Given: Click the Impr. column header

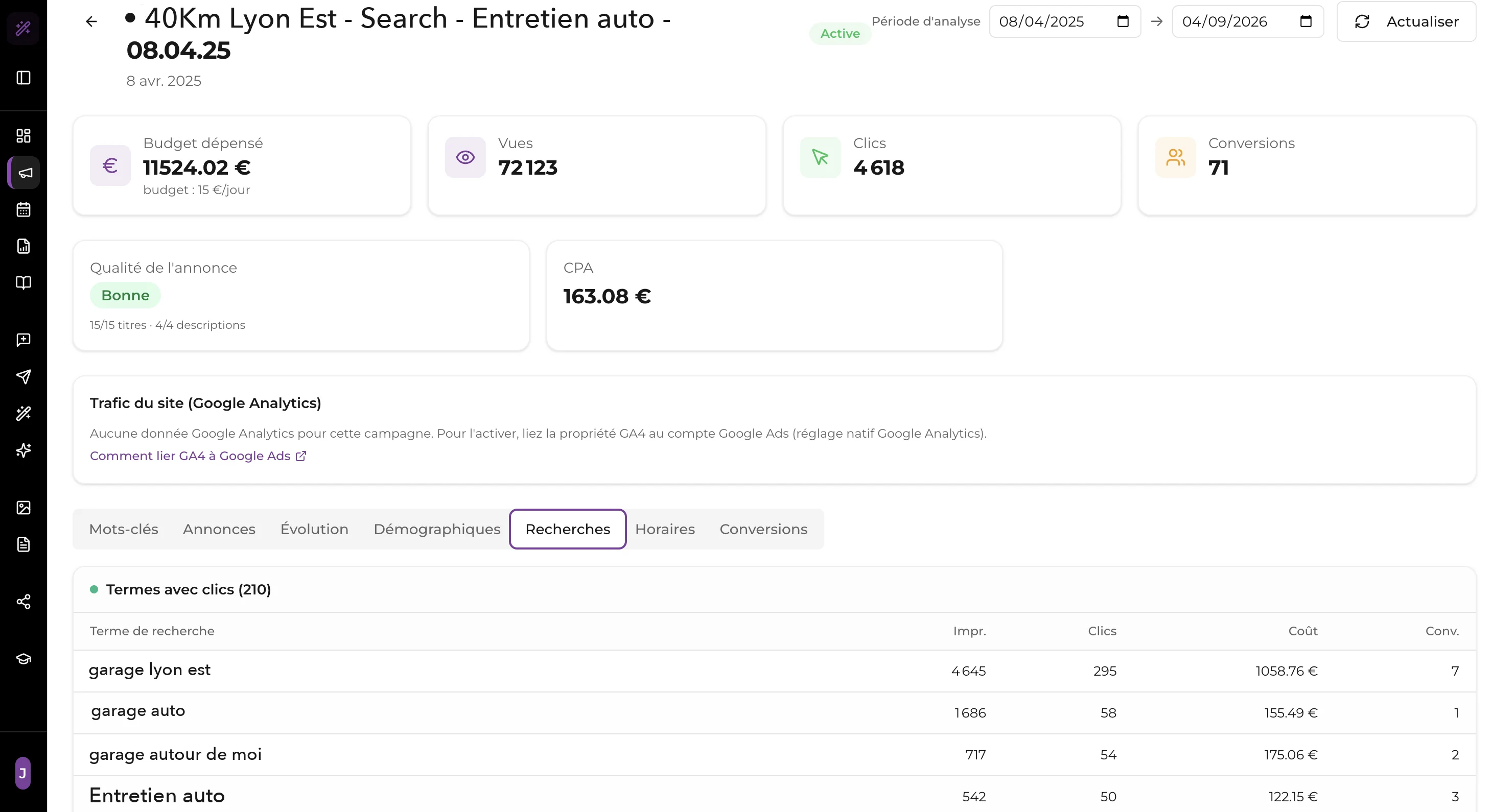Looking at the screenshot, I should coord(970,631).
